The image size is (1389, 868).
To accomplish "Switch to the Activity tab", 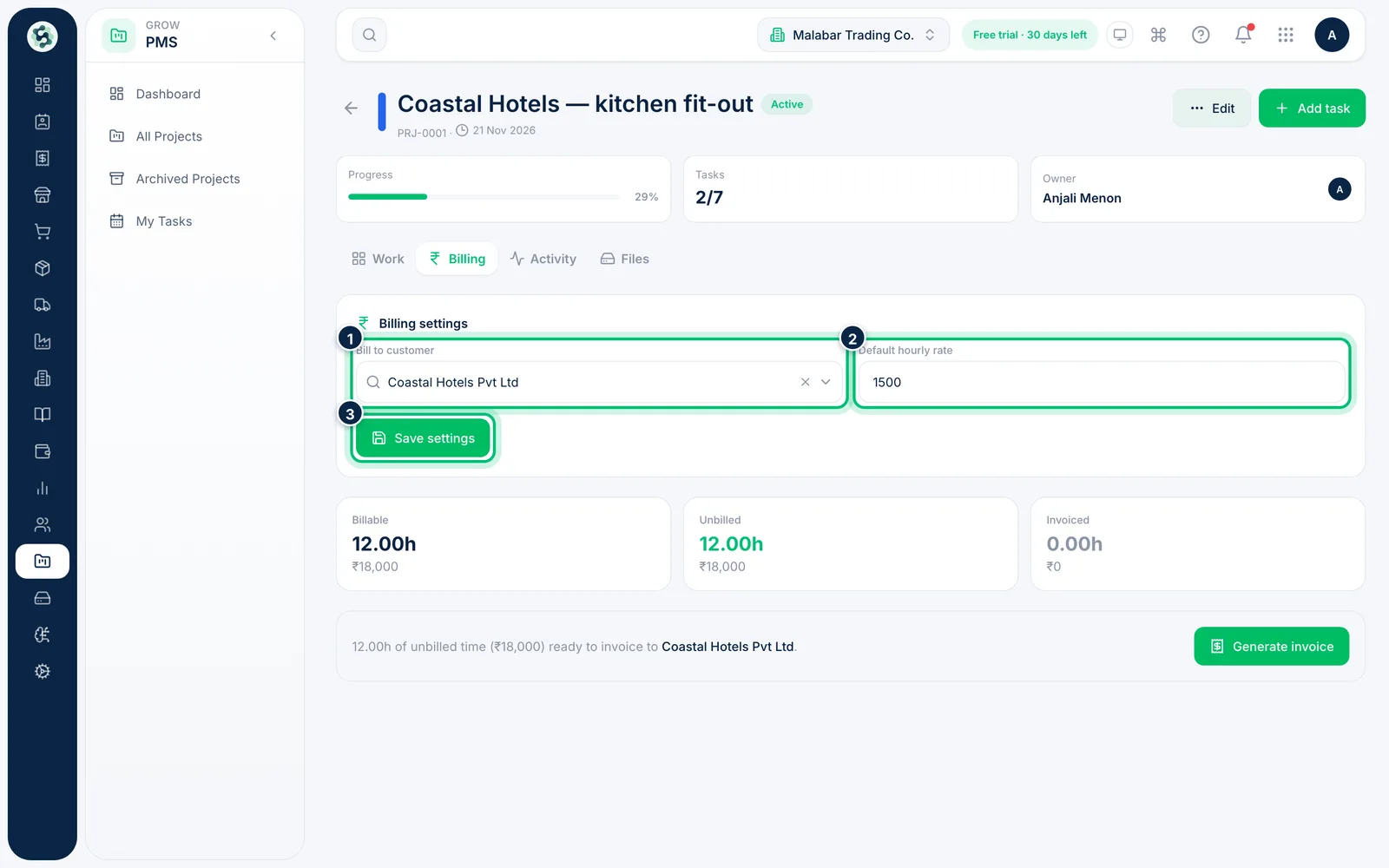I will coord(543,259).
